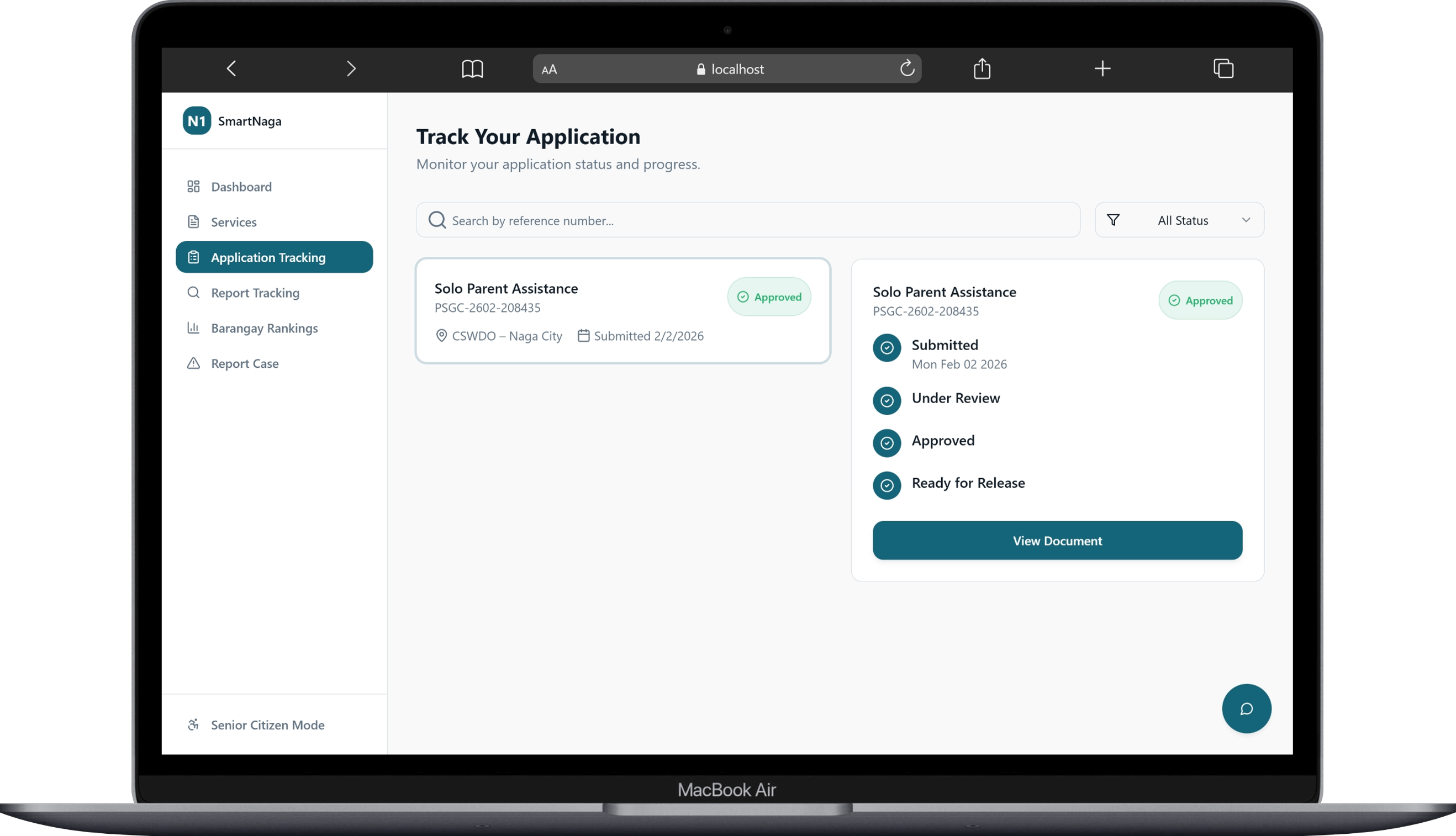
Task: Click the Dashboard grid icon
Action: click(x=193, y=187)
